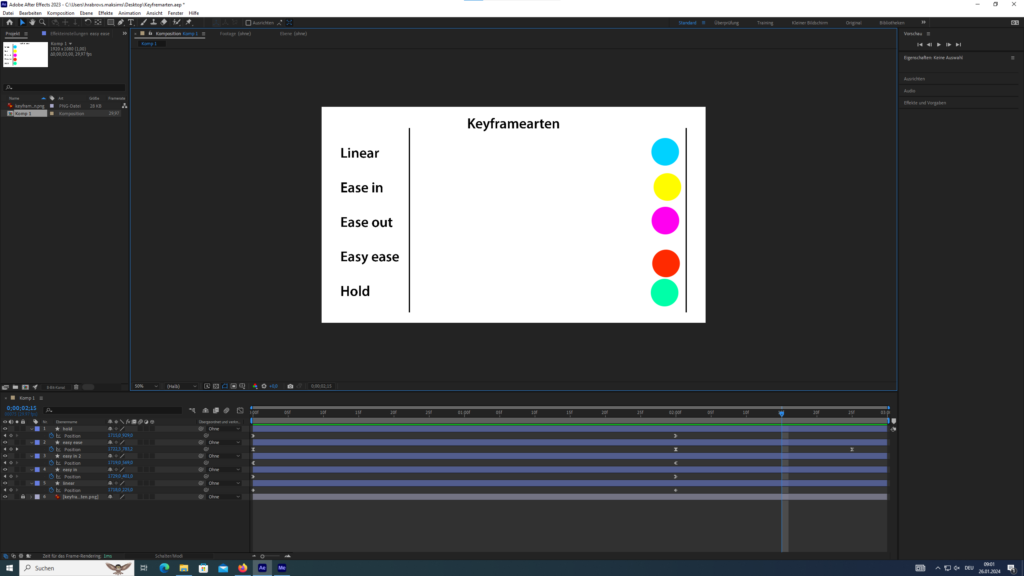Switch to the Training workspace

tap(765, 22)
